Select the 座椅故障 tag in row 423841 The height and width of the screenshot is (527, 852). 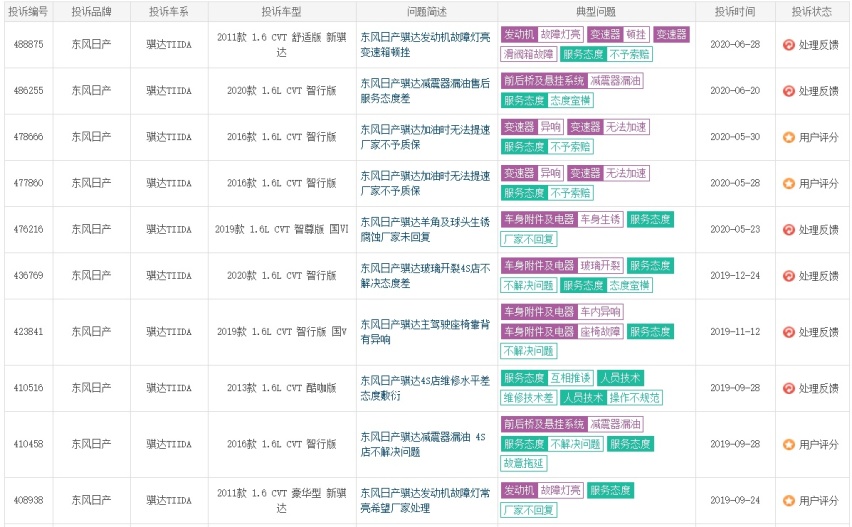(600, 331)
